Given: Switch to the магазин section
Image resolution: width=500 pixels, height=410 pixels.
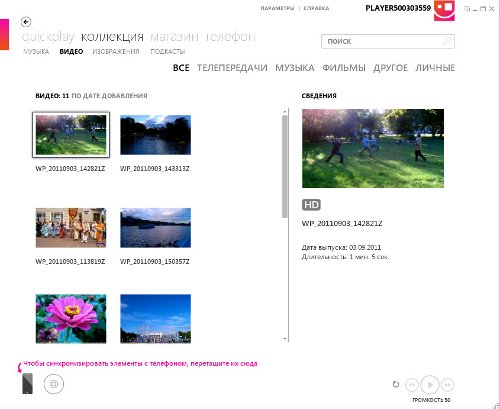Looking at the screenshot, I should coord(174,37).
